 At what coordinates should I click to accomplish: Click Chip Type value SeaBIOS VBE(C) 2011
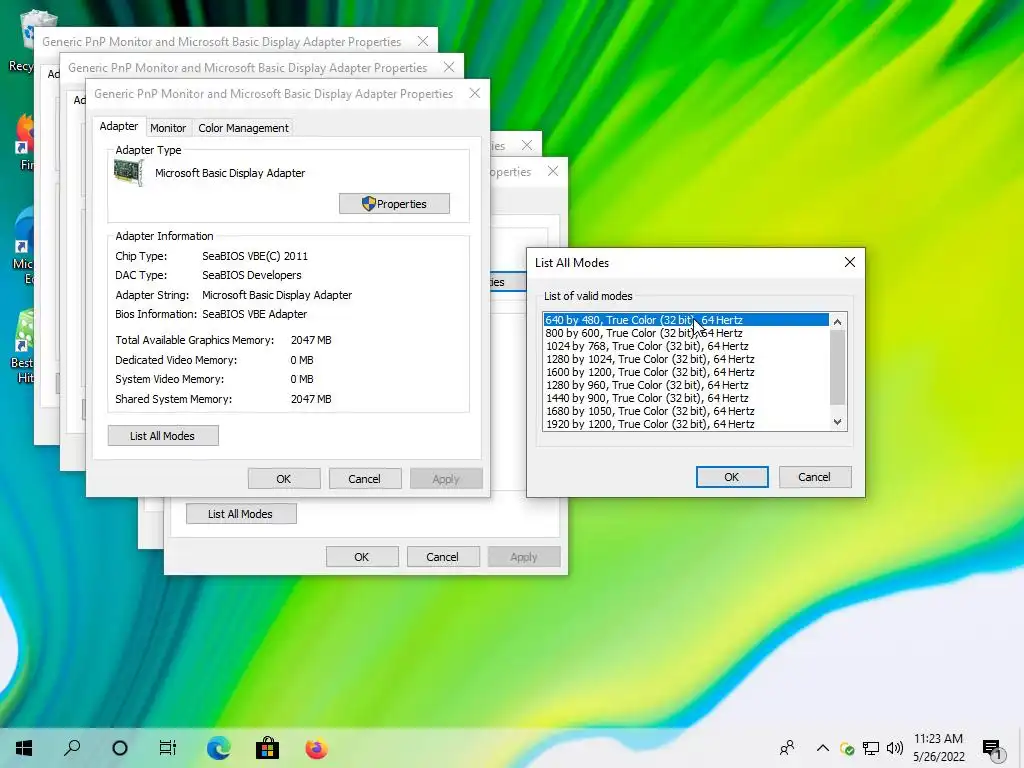(x=255, y=256)
